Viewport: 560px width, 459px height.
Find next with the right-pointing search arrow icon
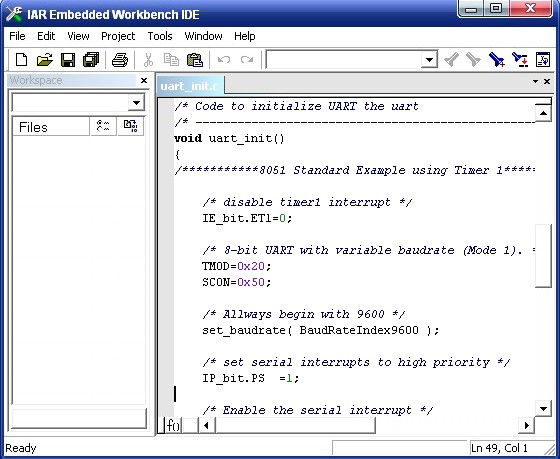pos(473,60)
